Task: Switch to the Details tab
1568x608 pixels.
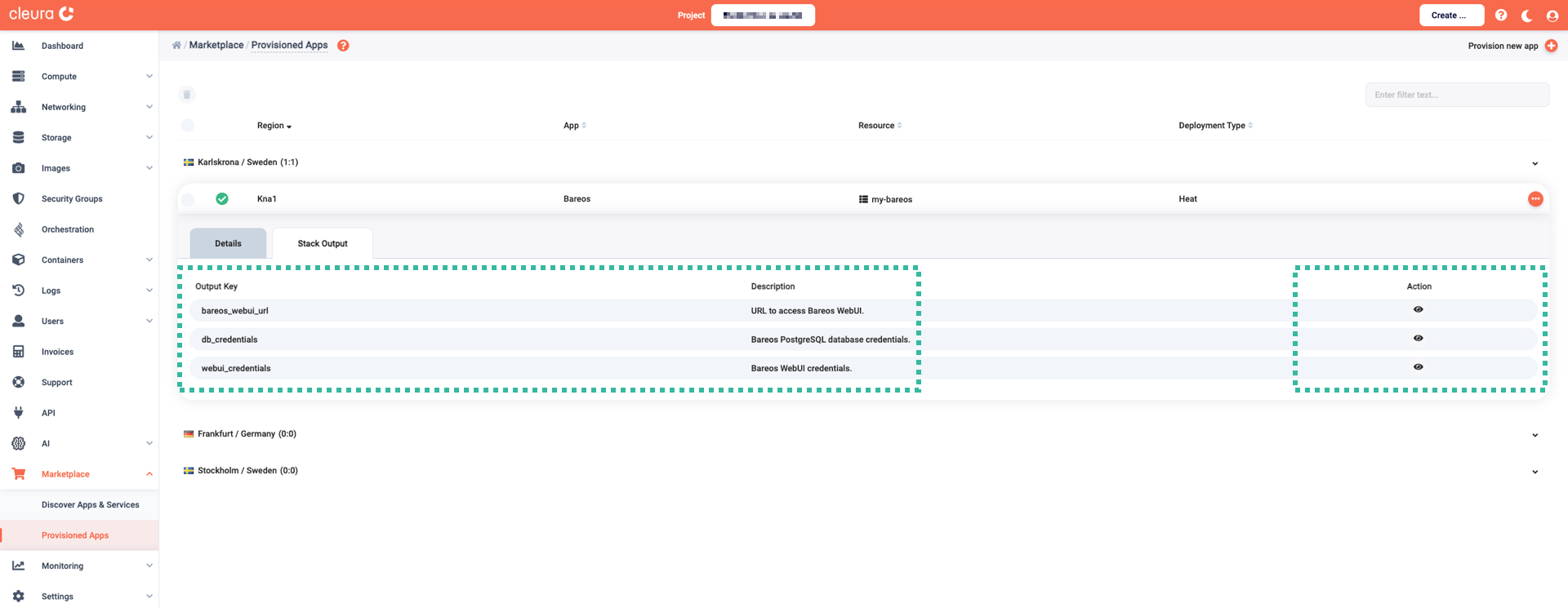Action: [x=228, y=243]
